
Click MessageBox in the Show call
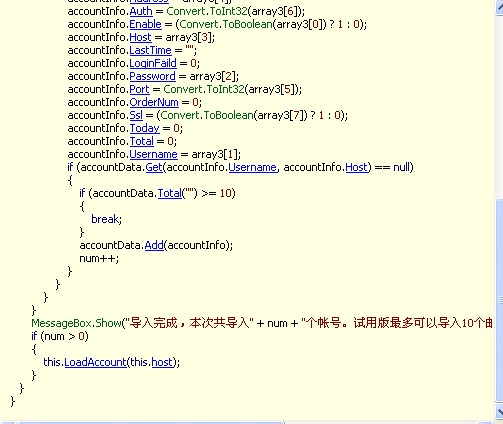coord(61,323)
